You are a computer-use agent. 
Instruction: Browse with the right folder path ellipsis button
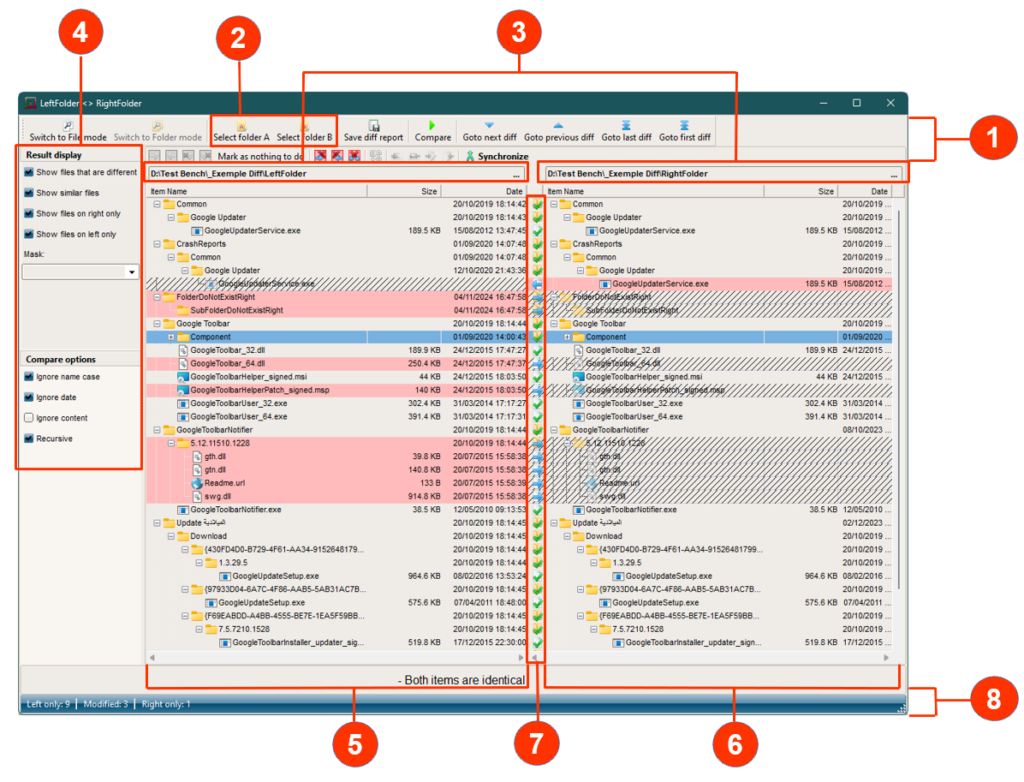[894, 174]
